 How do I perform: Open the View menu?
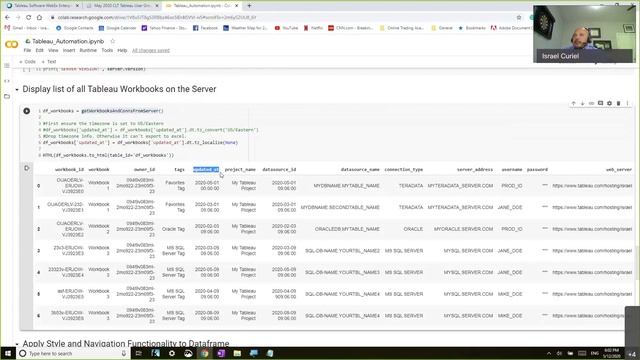coord(53,50)
